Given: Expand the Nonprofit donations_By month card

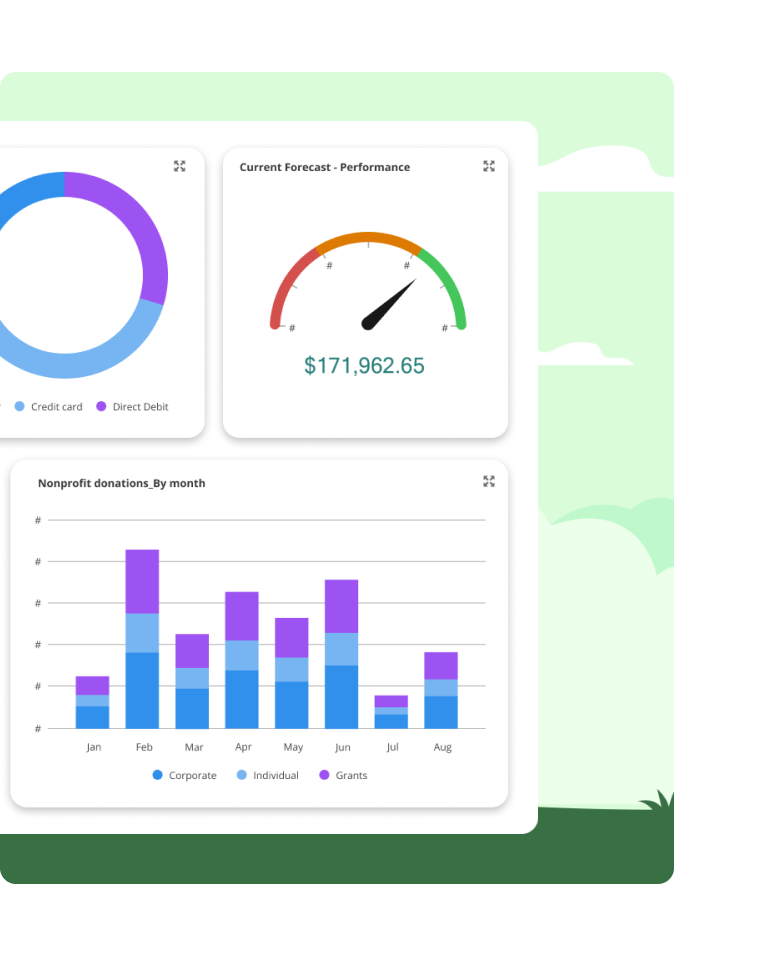Looking at the screenshot, I should coord(489,482).
